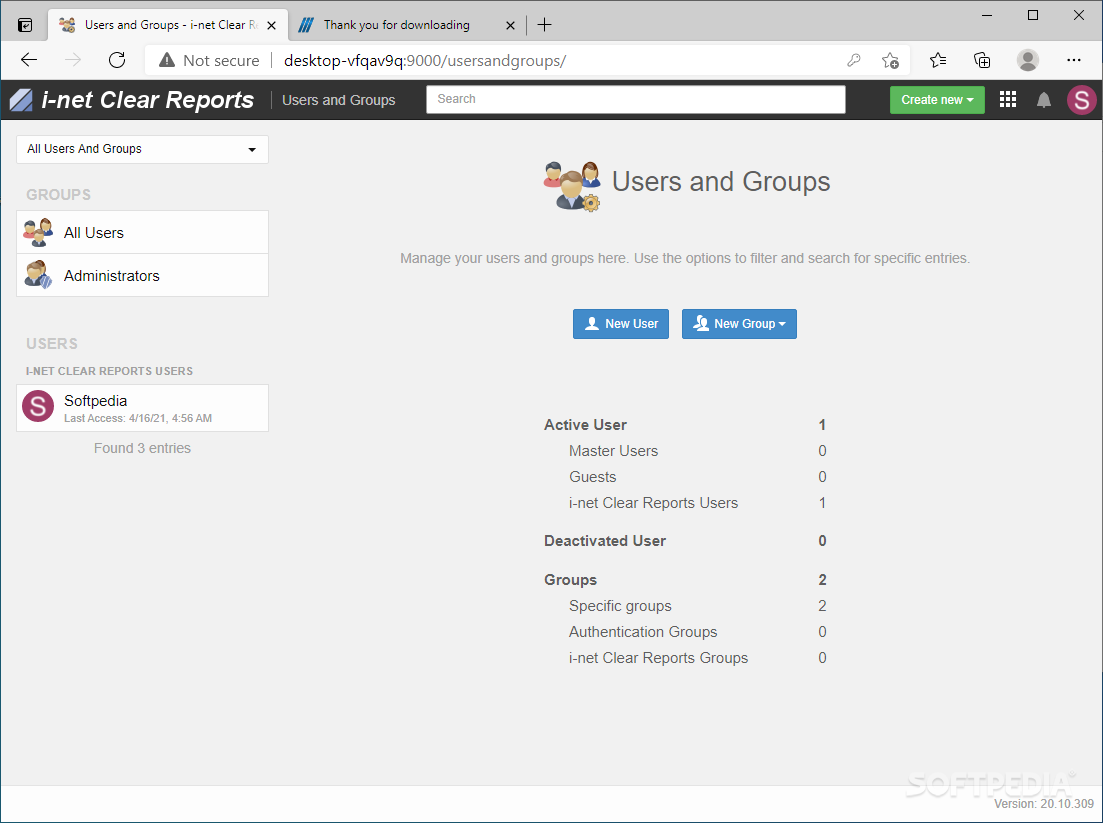Screen dimensions: 1103x823
Task: Click the Found 3 entries text
Action: tap(142, 448)
